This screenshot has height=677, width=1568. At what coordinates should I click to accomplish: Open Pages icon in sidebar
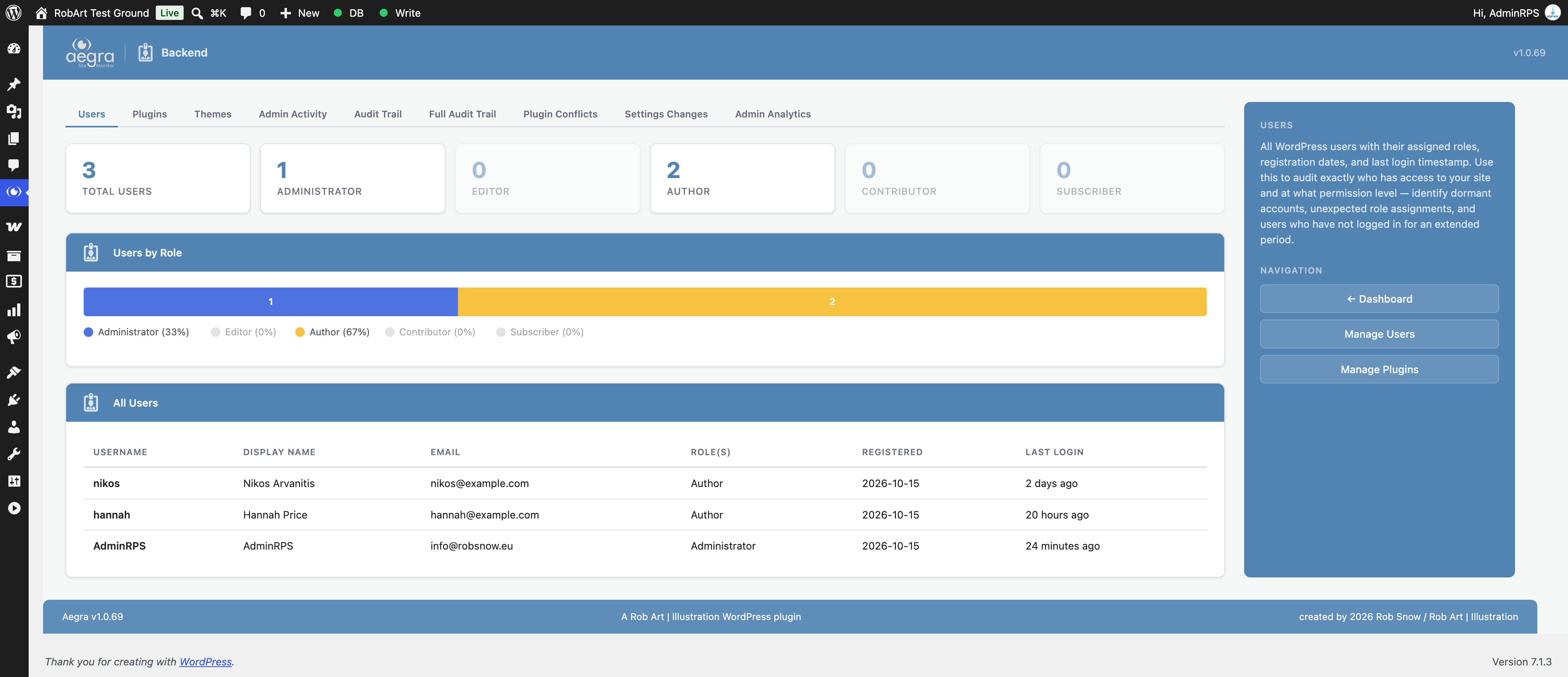point(14,138)
